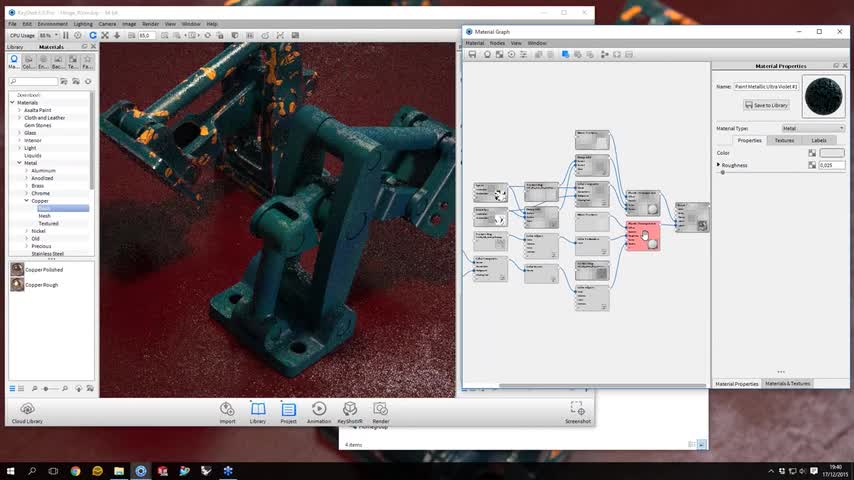
Task: Open File Explorer from the taskbar
Action: [119, 471]
